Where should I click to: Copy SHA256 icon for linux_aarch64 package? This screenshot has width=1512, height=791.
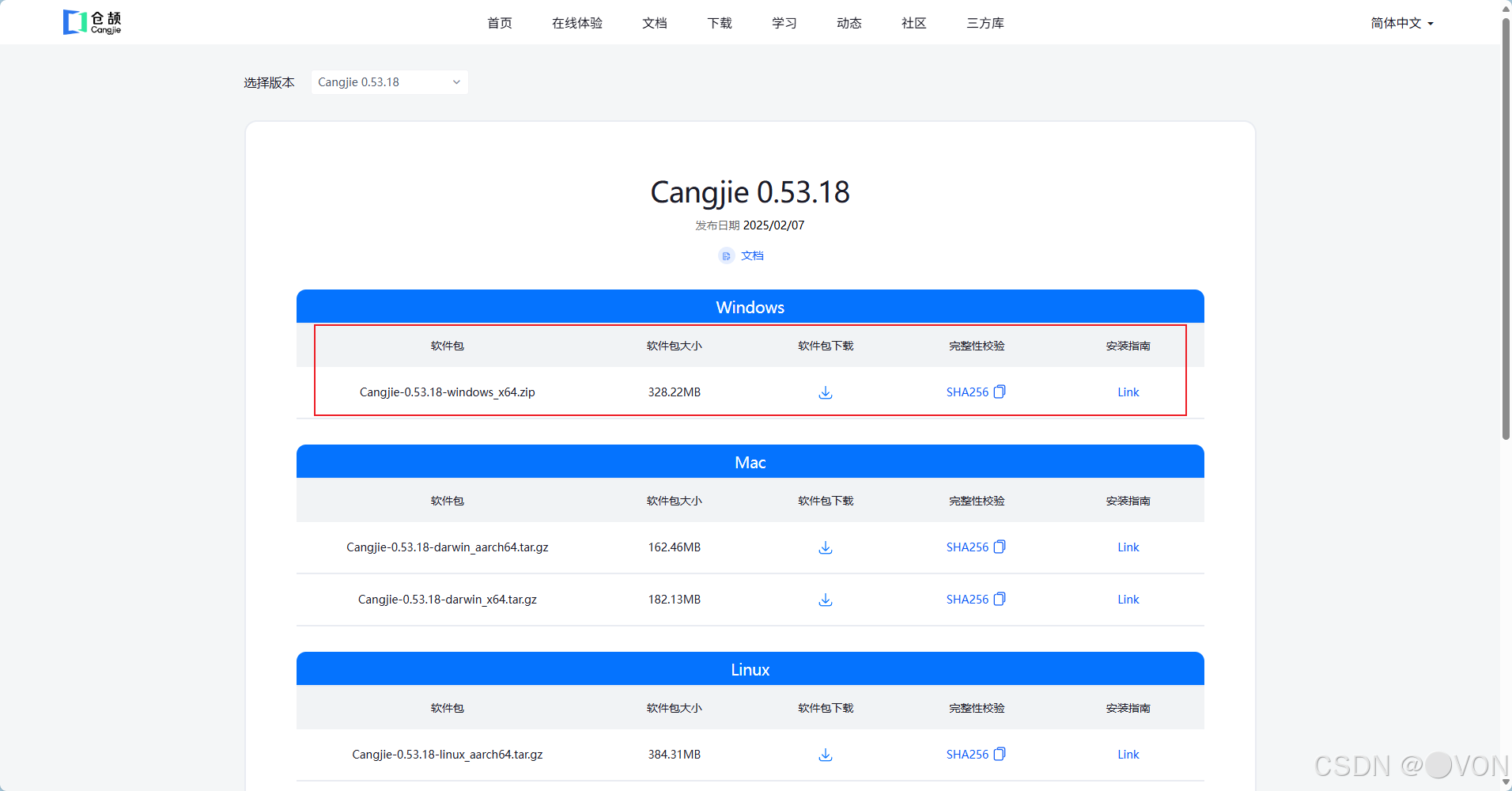point(1000,754)
